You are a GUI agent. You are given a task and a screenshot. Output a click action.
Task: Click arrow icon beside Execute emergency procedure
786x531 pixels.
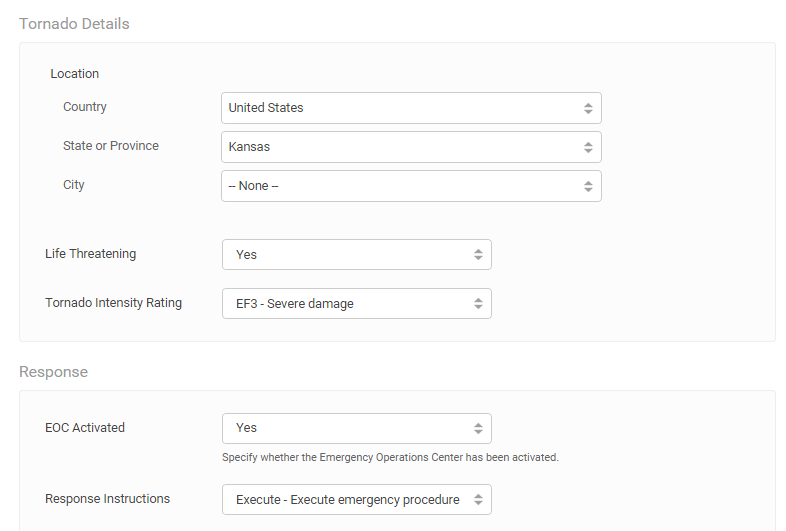coord(478,500)
